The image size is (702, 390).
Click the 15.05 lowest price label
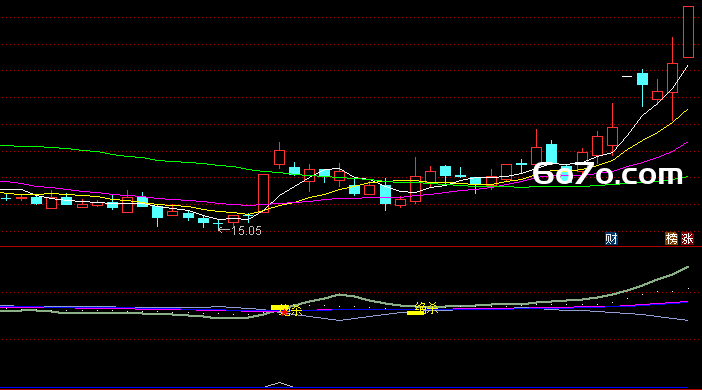point(247,231)
